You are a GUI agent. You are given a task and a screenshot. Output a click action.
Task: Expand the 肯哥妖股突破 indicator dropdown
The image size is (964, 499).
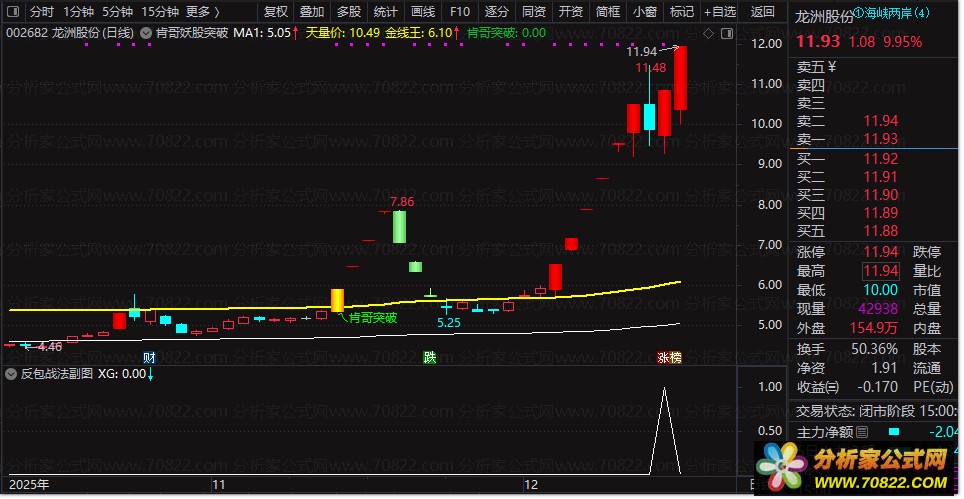pos(146,34)
